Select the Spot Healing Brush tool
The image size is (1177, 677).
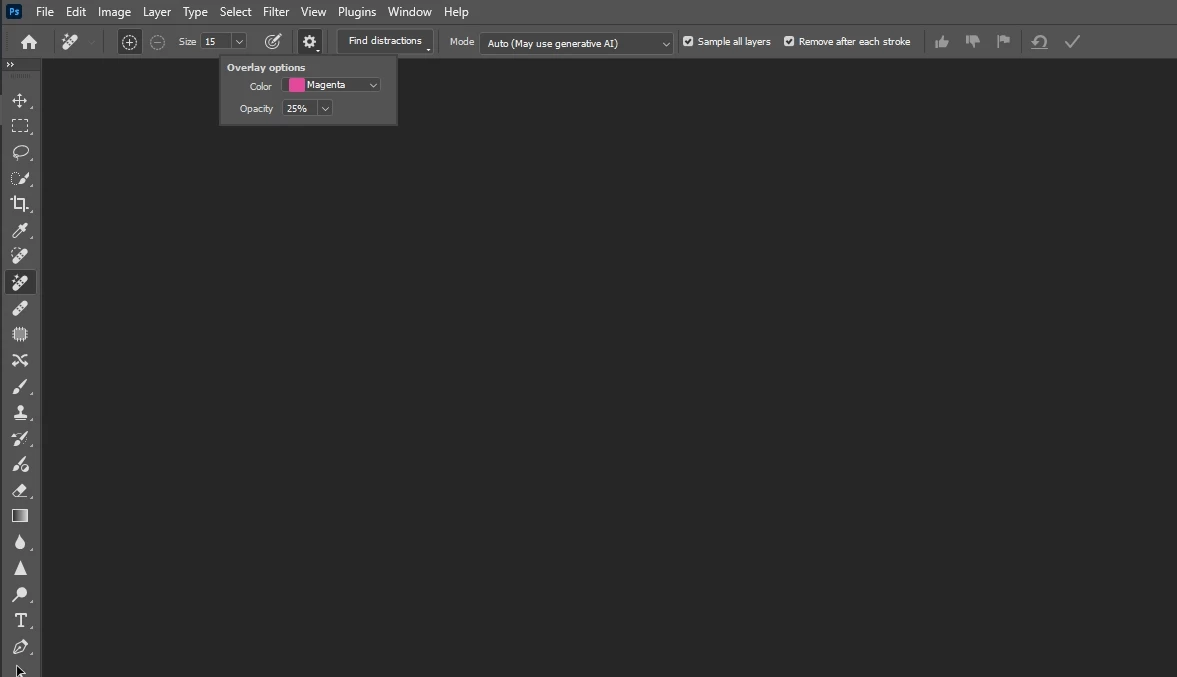pos(20,256)
